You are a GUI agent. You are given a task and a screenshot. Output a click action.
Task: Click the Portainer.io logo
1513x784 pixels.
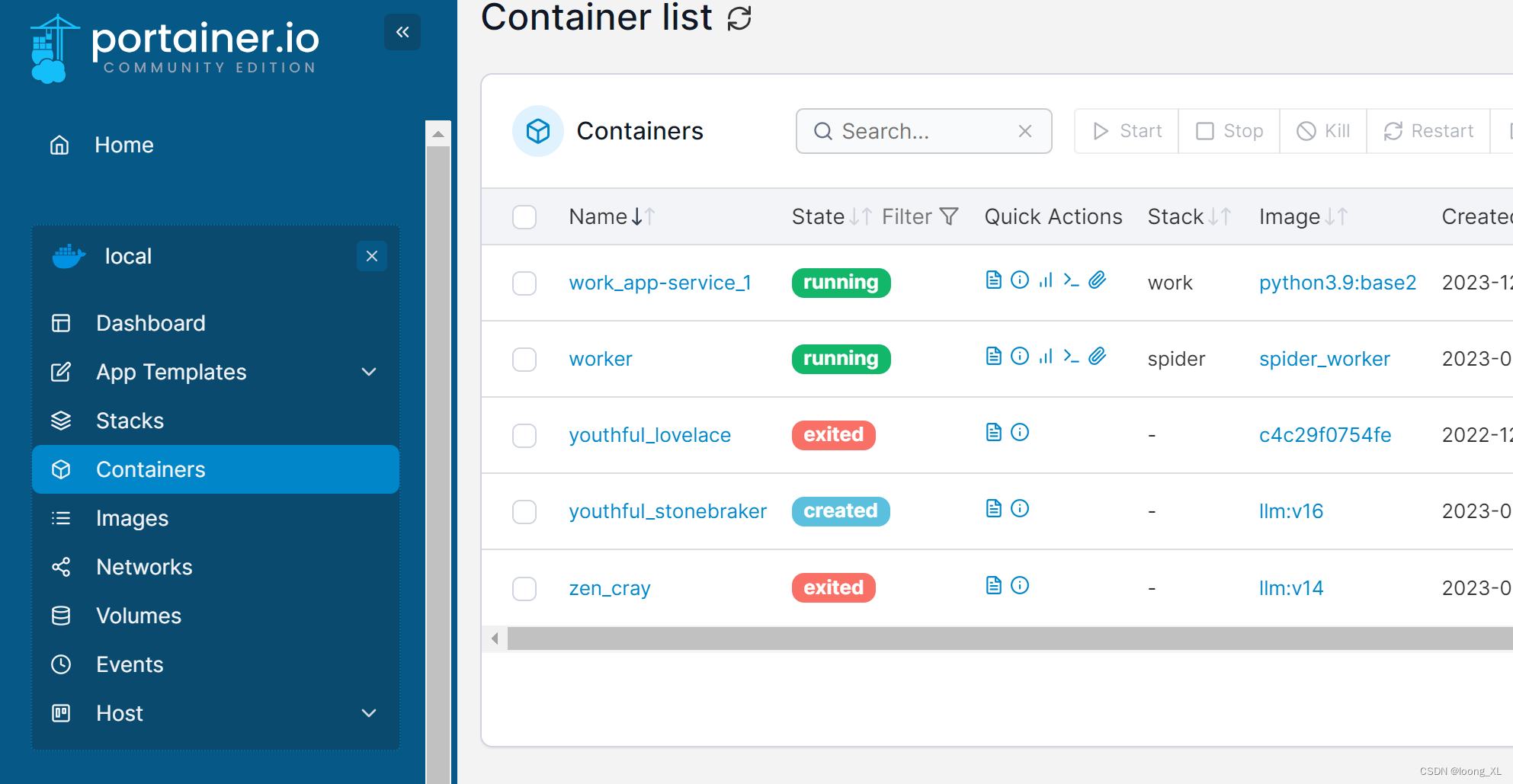[175, 49]
